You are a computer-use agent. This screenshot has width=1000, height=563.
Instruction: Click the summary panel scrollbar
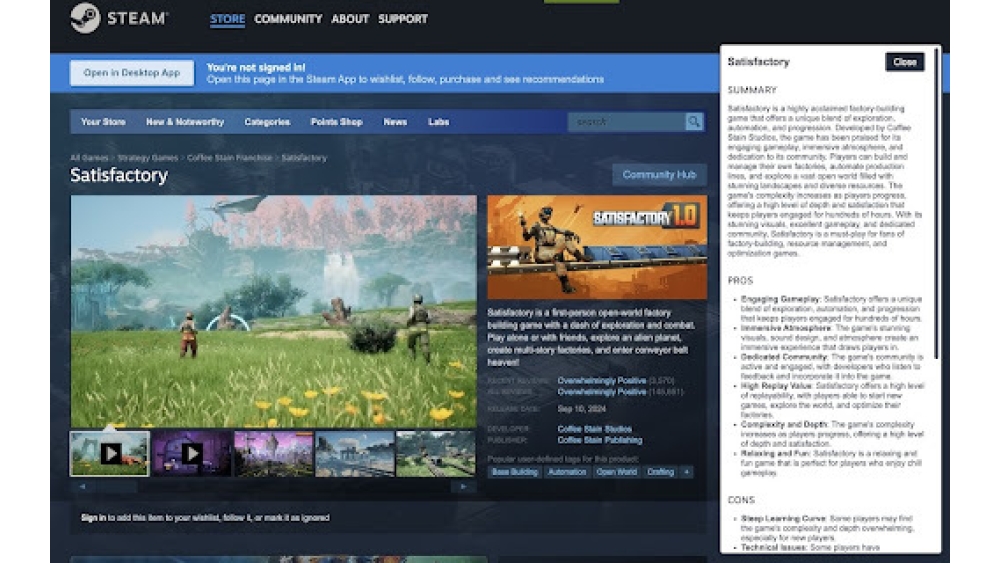point(936,204)
